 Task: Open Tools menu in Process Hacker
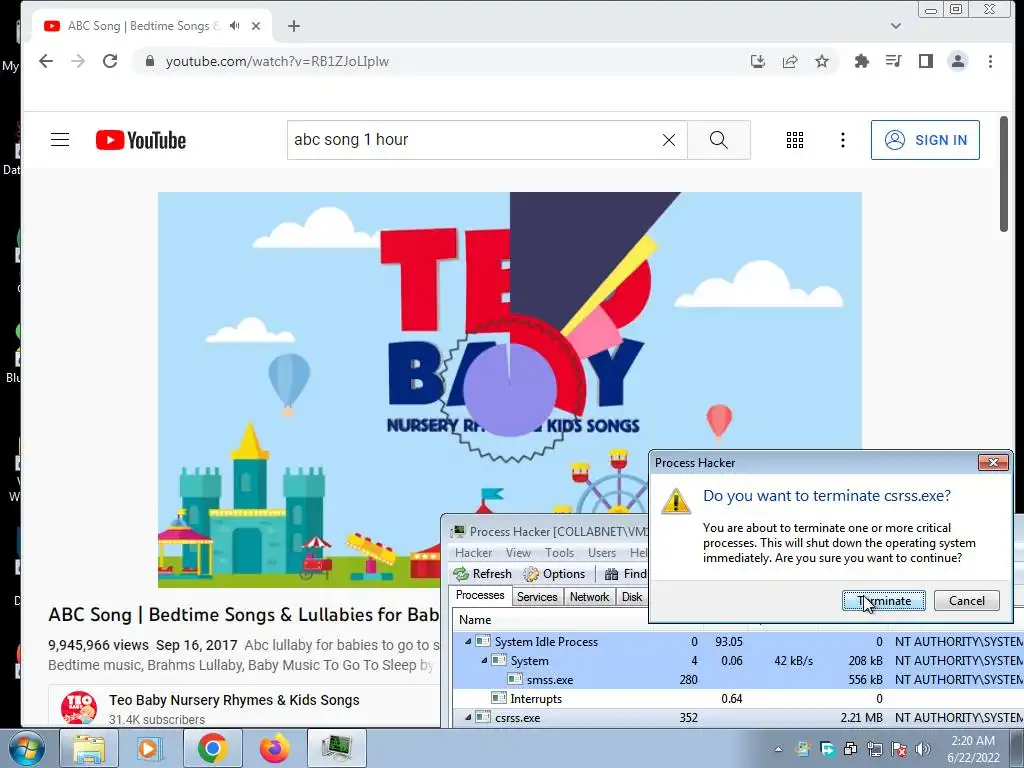click(560, 552)
